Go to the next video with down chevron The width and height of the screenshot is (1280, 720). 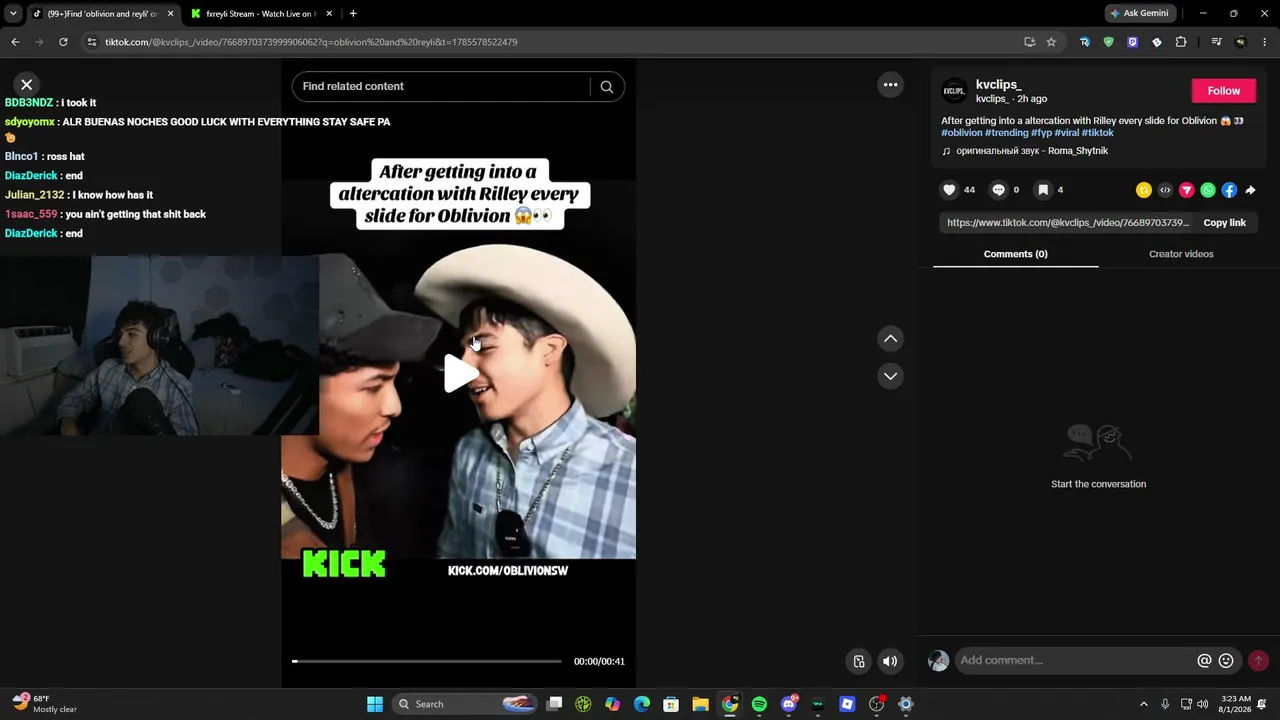[x=890, y=376]
